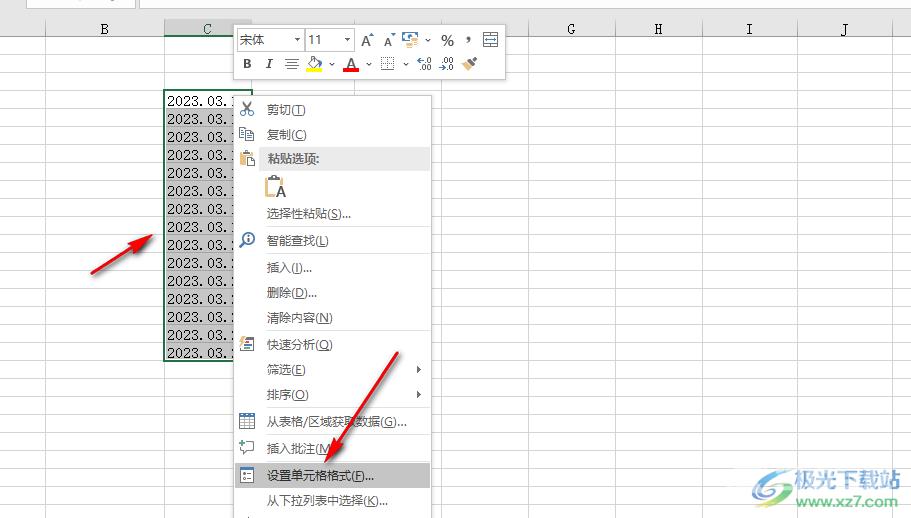The image size is (911, 518).
Task: Click the copy pages icon
Action: click(x=247, y=134)
